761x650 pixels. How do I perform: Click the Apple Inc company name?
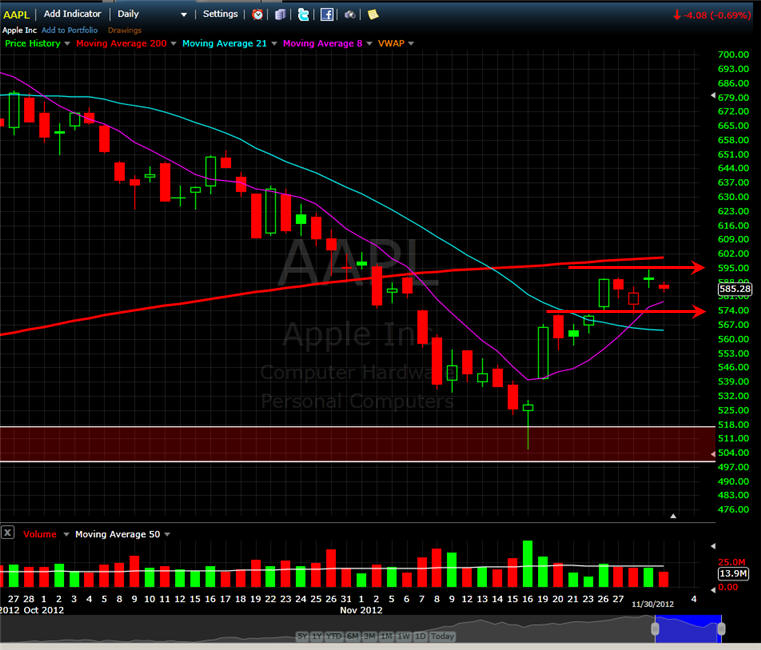(19, 30)
